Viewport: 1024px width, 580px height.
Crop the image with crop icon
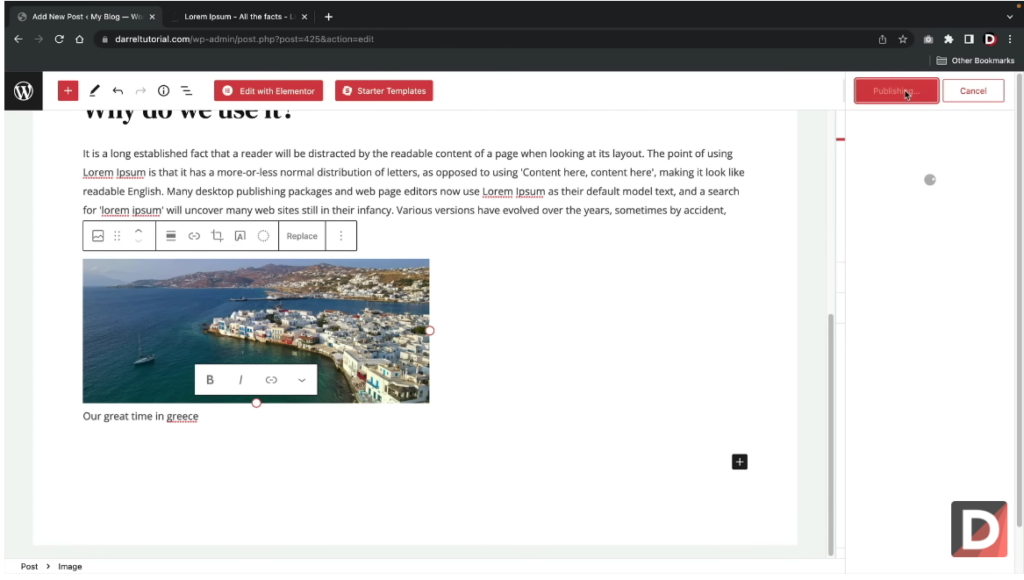point(217,236)
